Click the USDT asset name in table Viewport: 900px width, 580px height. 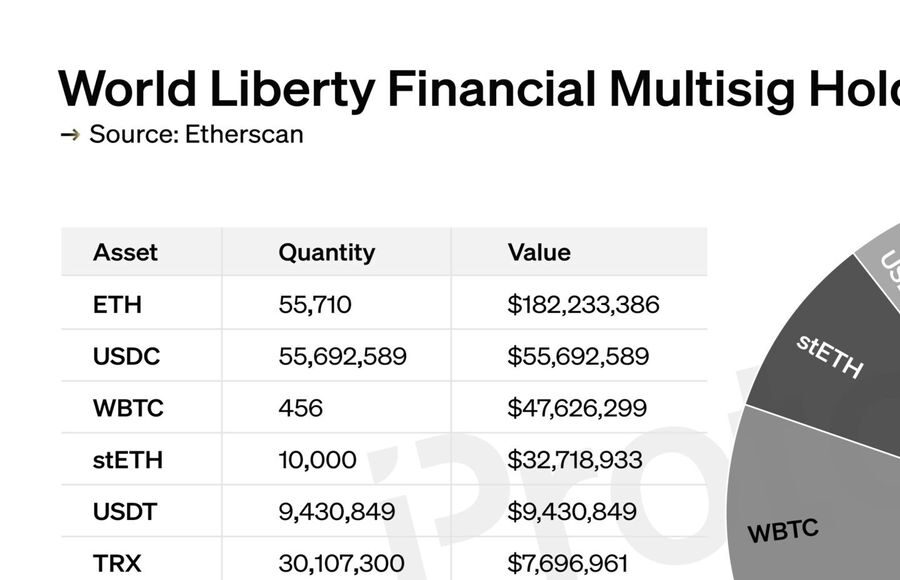pos(126,512)
